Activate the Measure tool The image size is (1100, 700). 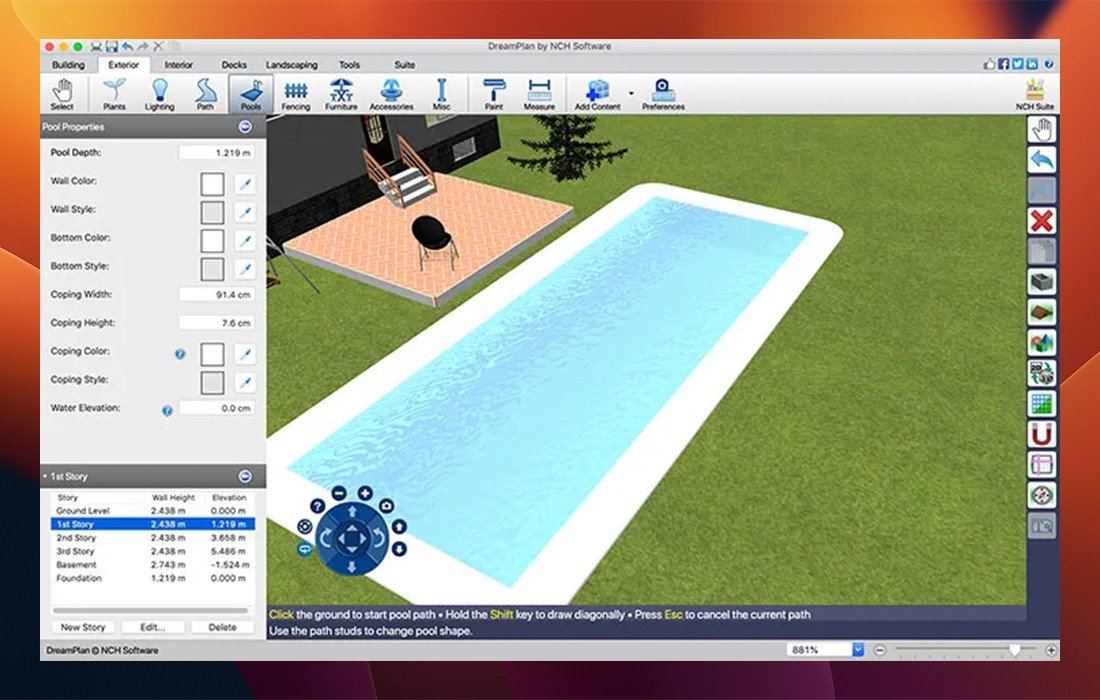click(x=539, y=94)
